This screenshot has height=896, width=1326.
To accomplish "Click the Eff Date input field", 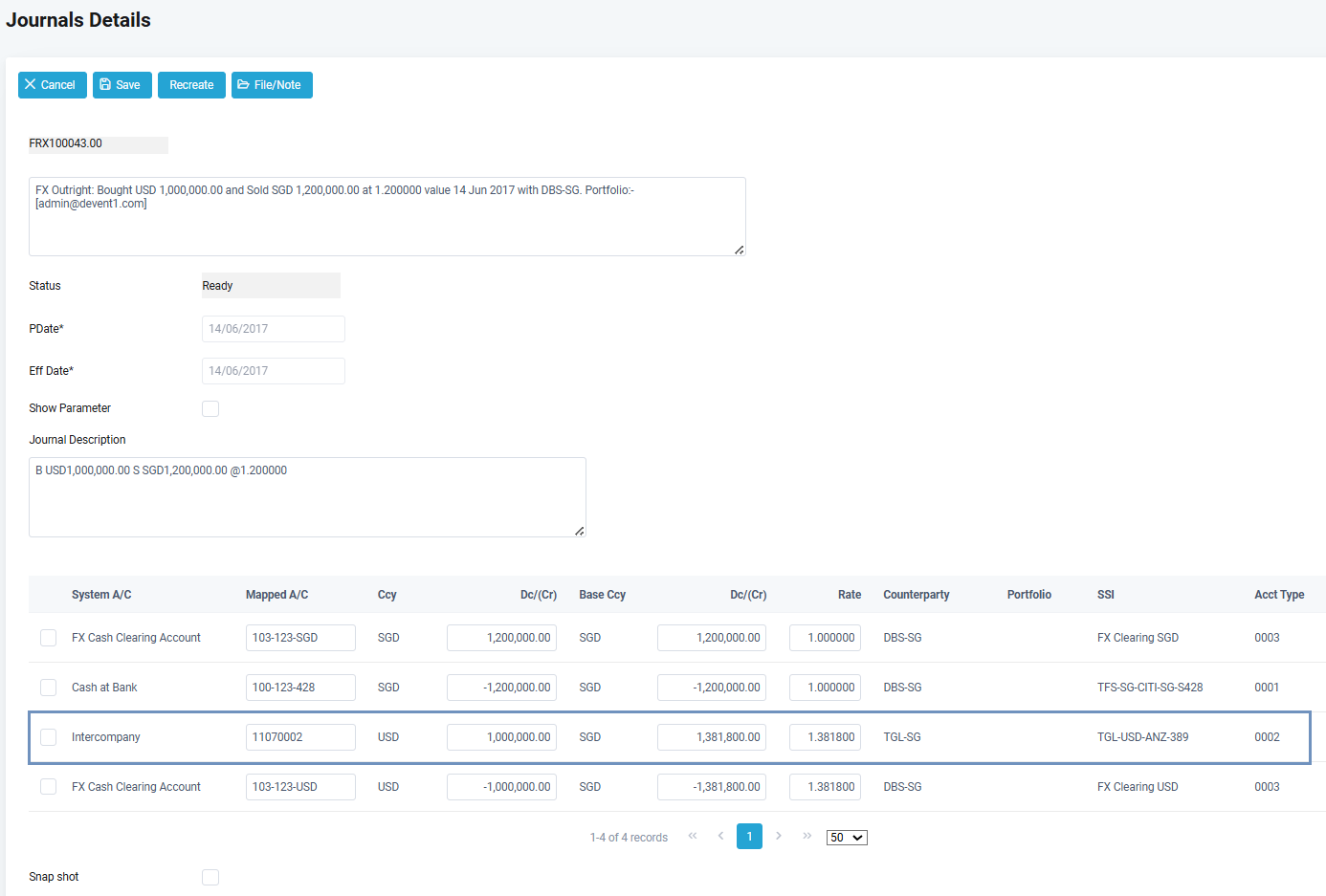I will [273, 371].
